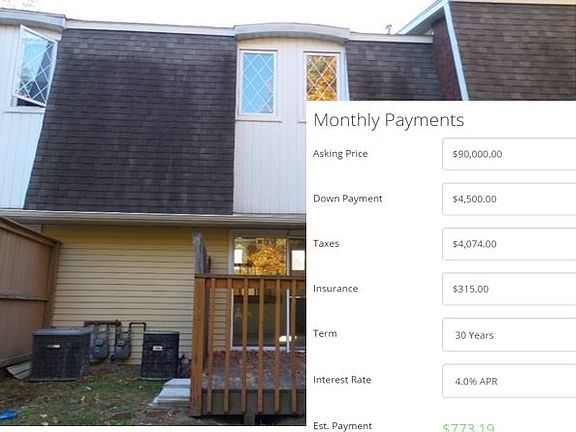Click the Asking Price field showing $90,000.00
576x432 pixels.
tap(509, 154)
